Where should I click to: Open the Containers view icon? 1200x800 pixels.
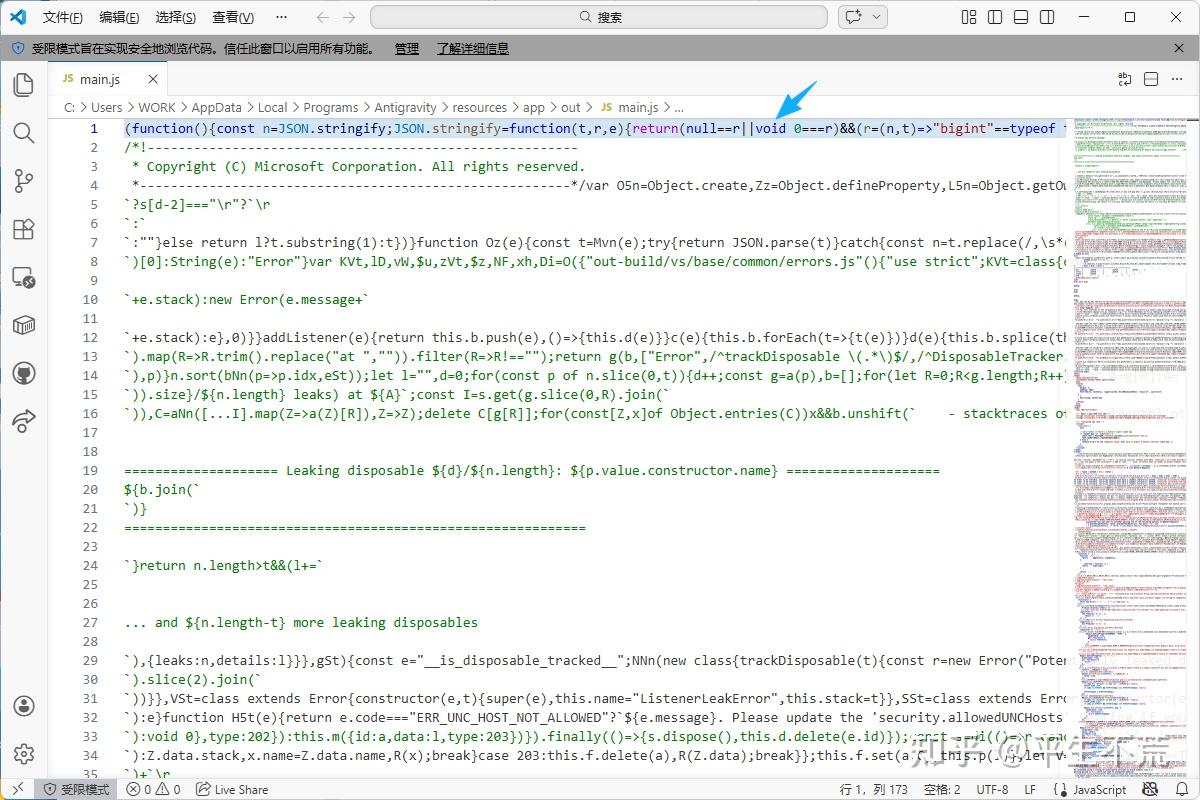click(23, 325)
